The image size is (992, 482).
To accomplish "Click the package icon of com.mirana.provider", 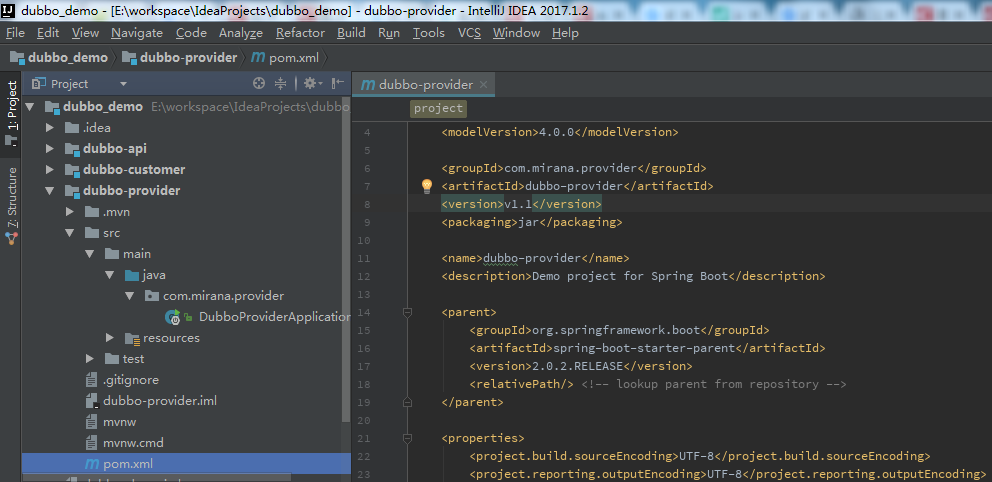I will click(152, 296).
